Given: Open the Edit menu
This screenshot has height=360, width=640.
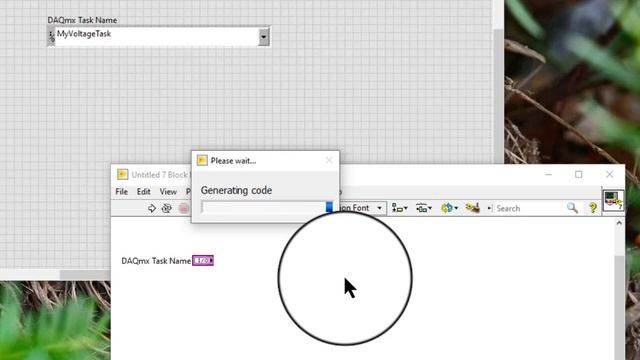Looking at the screenshot, I should click(144, 191).
